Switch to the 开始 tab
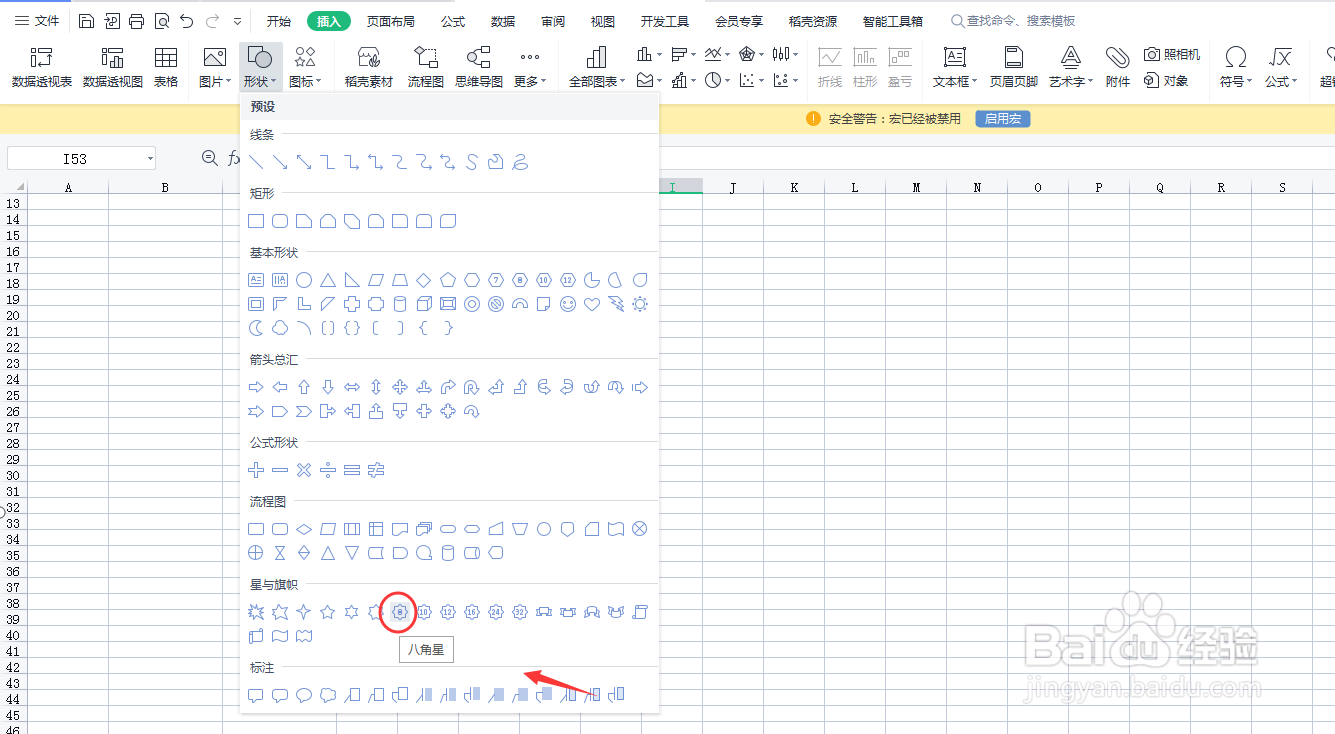Viewport: 1335px width, 734px height. point(279,21)
